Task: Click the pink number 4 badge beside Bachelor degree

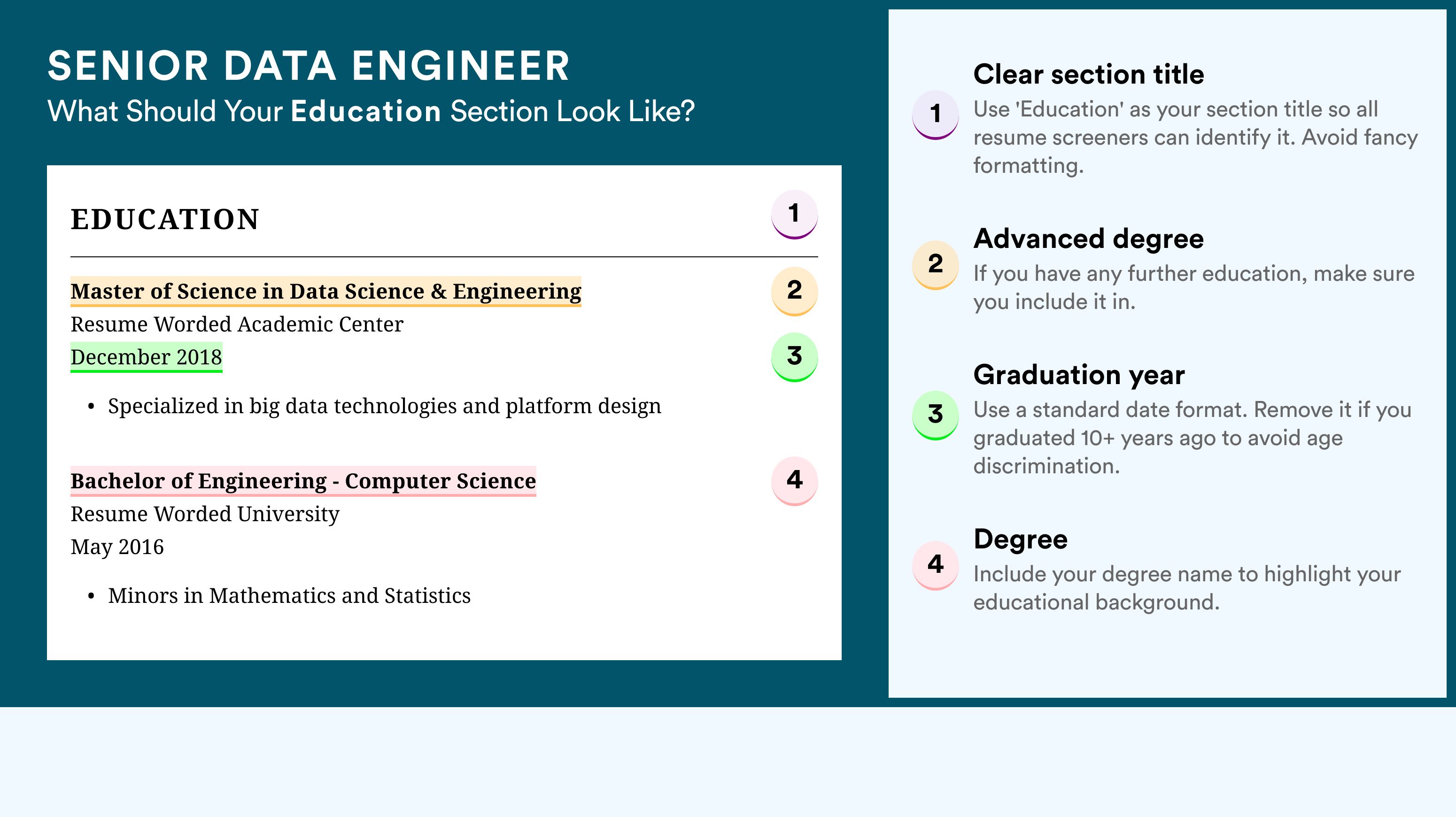Action: coord(794,481)
